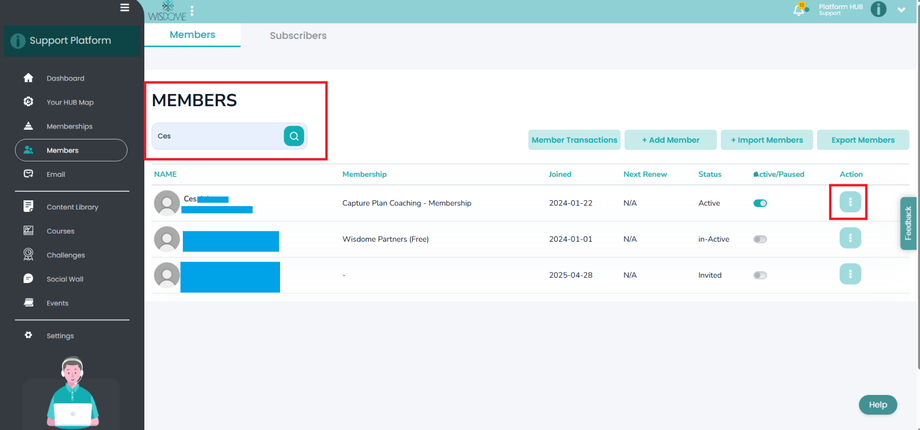The width and height of the screenshot is (920, 430).
Task: Click the Joined column header
Action: (x=560, y=174)
